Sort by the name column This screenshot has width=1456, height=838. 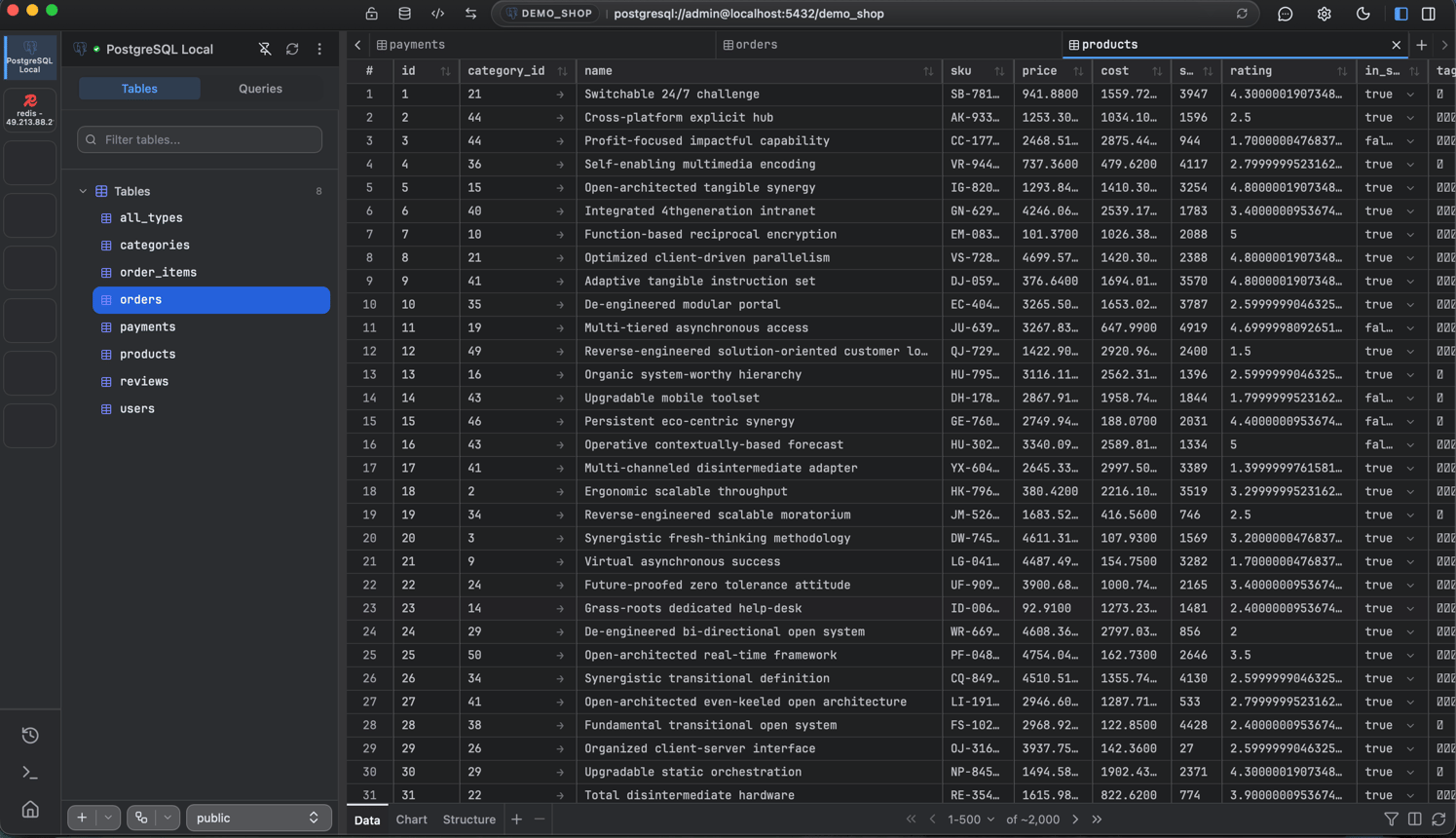pyautogui.click(x=928, y=71)
